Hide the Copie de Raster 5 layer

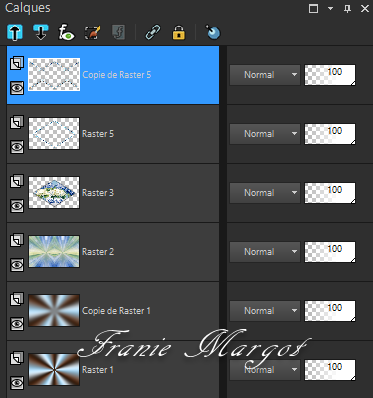[x=17, y=88]
